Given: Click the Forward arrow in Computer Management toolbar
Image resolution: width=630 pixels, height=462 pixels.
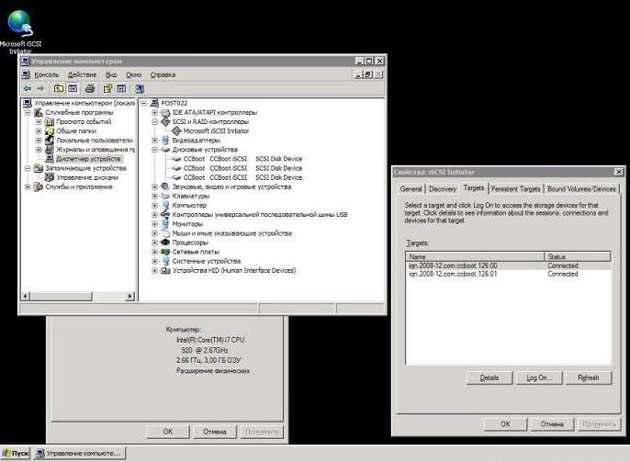Looking at the screenshot, I should (x=41, y=88).
